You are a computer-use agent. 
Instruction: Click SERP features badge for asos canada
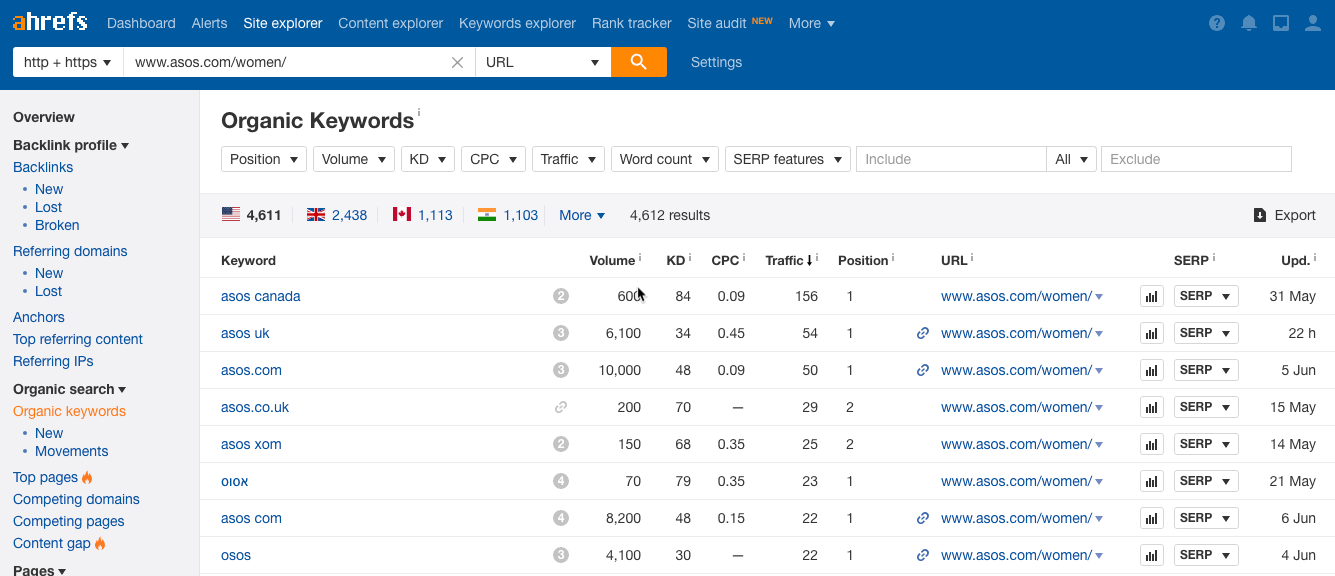pyautogui.click(x=561, y=296)
